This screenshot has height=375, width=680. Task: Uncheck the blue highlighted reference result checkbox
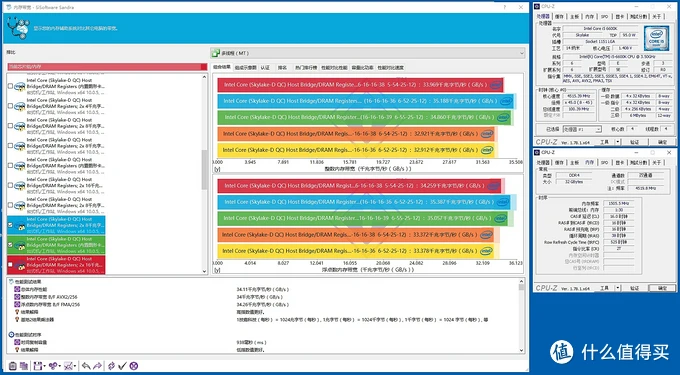click(10, 225)
